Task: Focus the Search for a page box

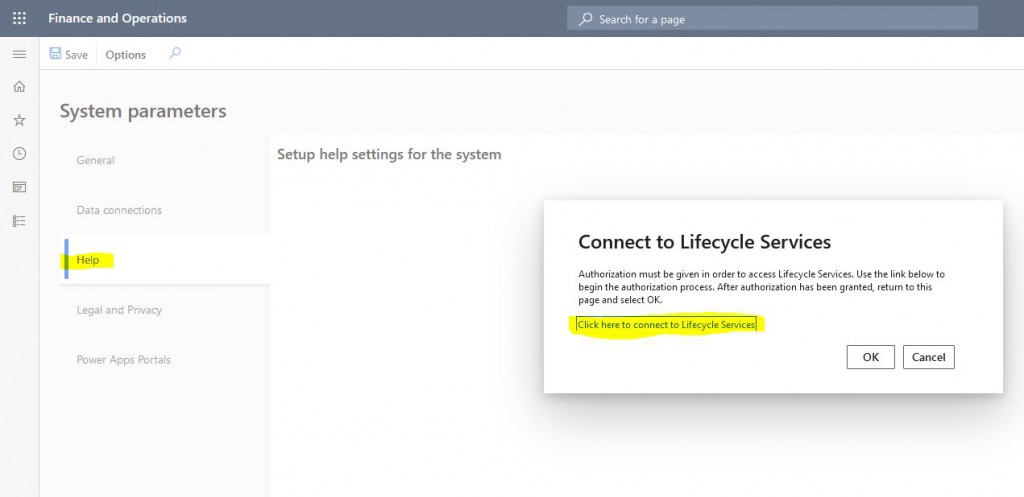Action: [772, 19]
